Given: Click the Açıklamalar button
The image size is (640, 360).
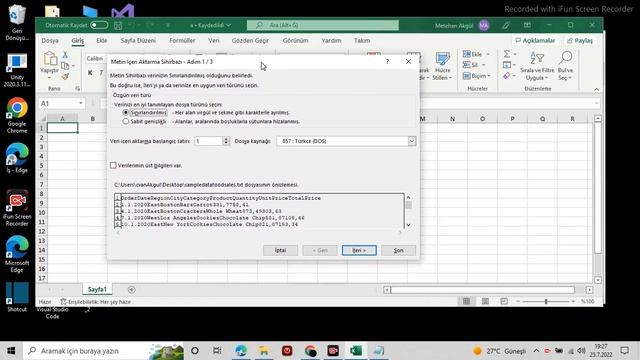Looking at the screenshot, I should [536, 40].
